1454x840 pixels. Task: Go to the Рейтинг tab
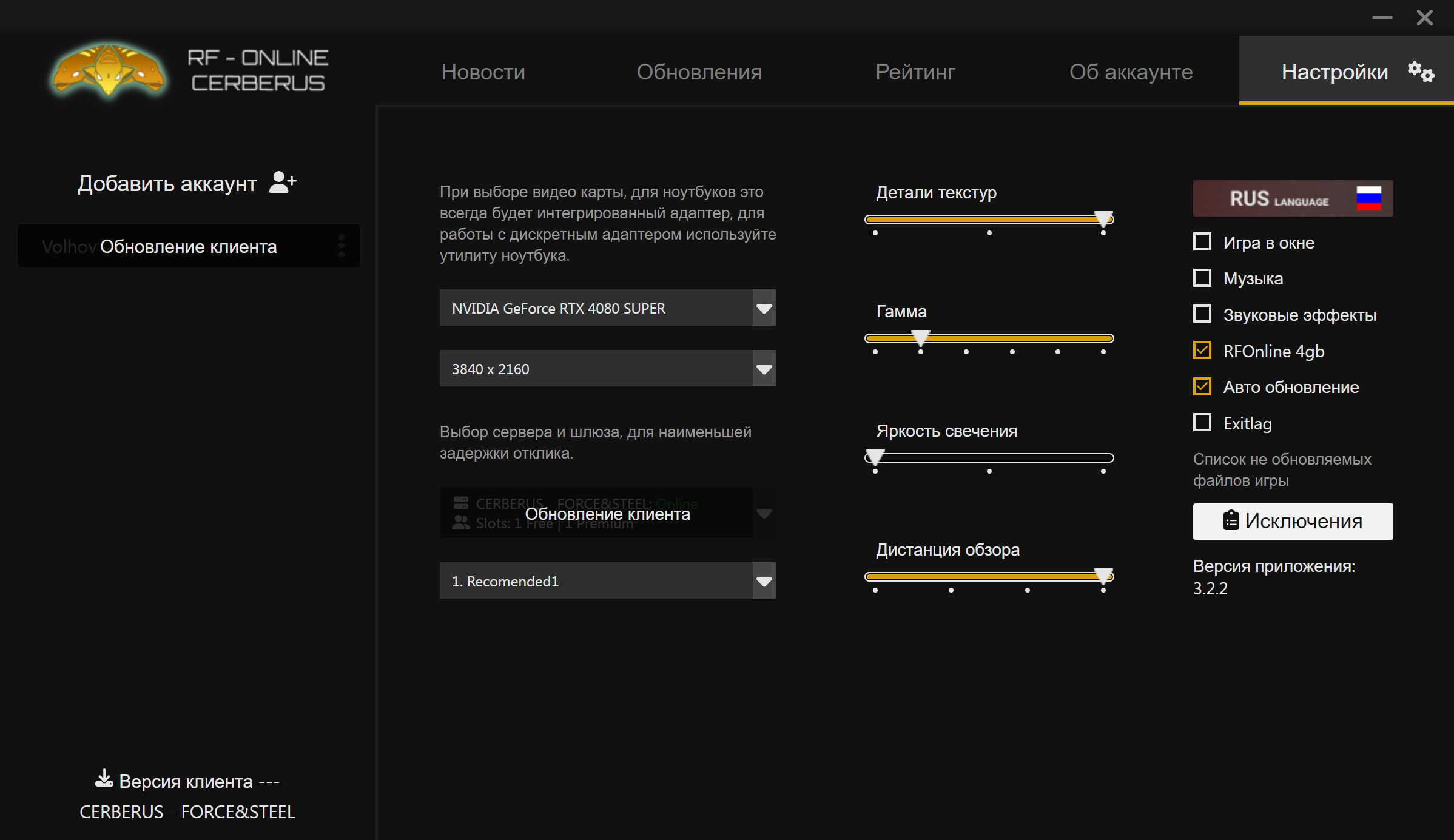(x=915, y=72)
